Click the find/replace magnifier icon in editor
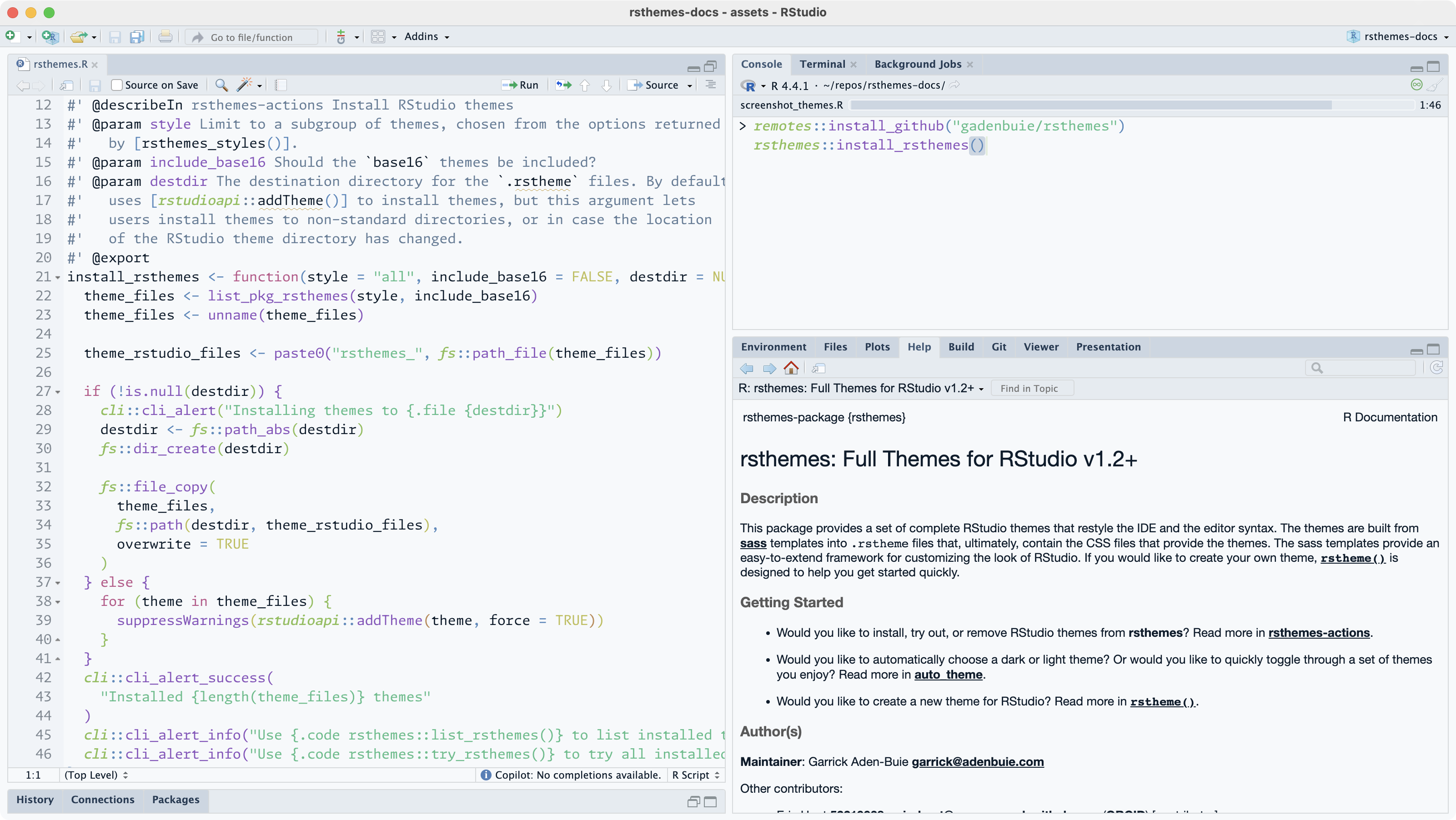The width and height of the screenshot is (1456, 820). pyautogui.click(x=221, y=85)
